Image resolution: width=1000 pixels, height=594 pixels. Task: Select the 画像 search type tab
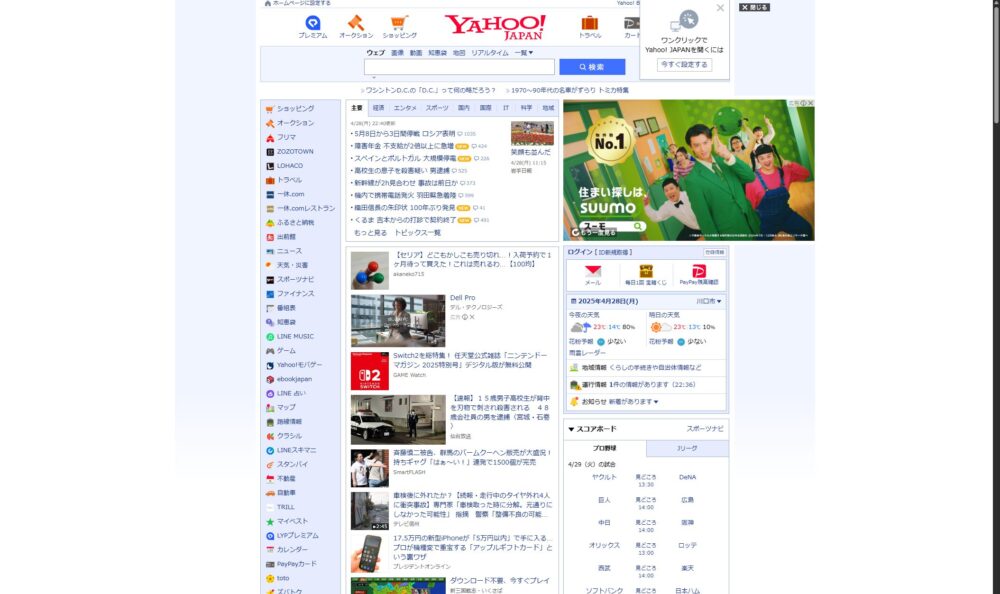[397, 53]
